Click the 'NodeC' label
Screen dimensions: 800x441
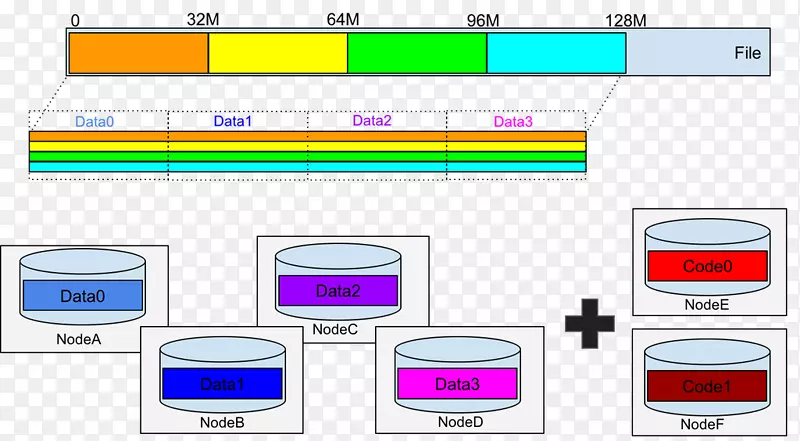point(335,329)
